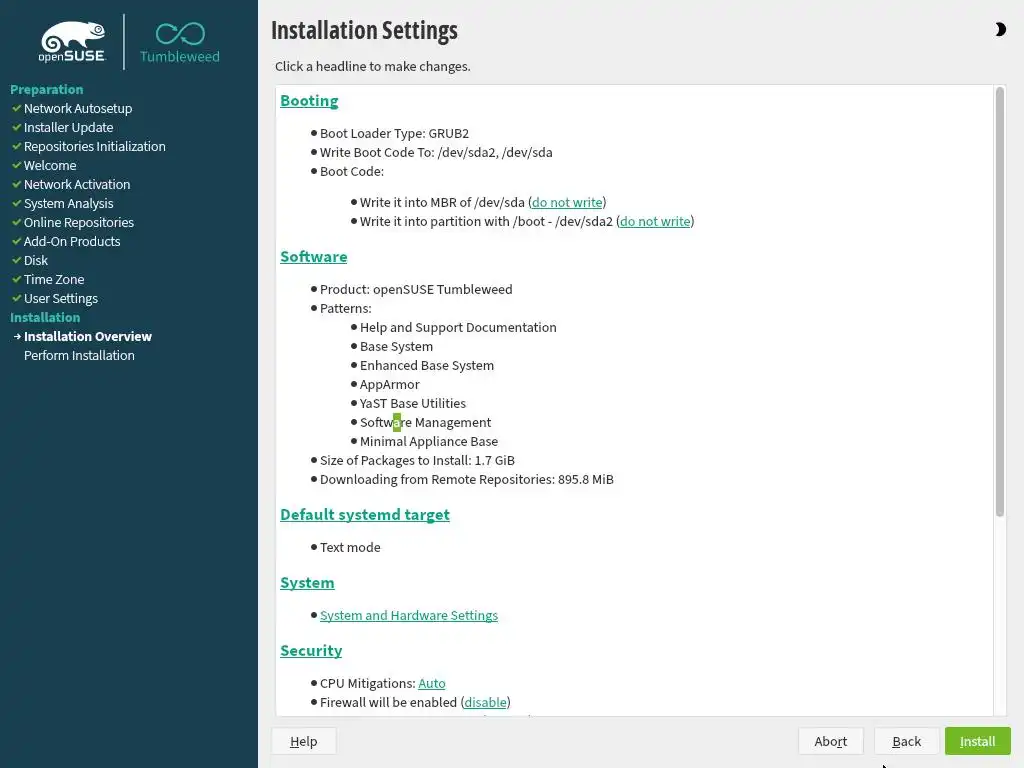The image size is (1024, 768).
Task: Select Disk step in sidebar
Action: pos(36,260)
